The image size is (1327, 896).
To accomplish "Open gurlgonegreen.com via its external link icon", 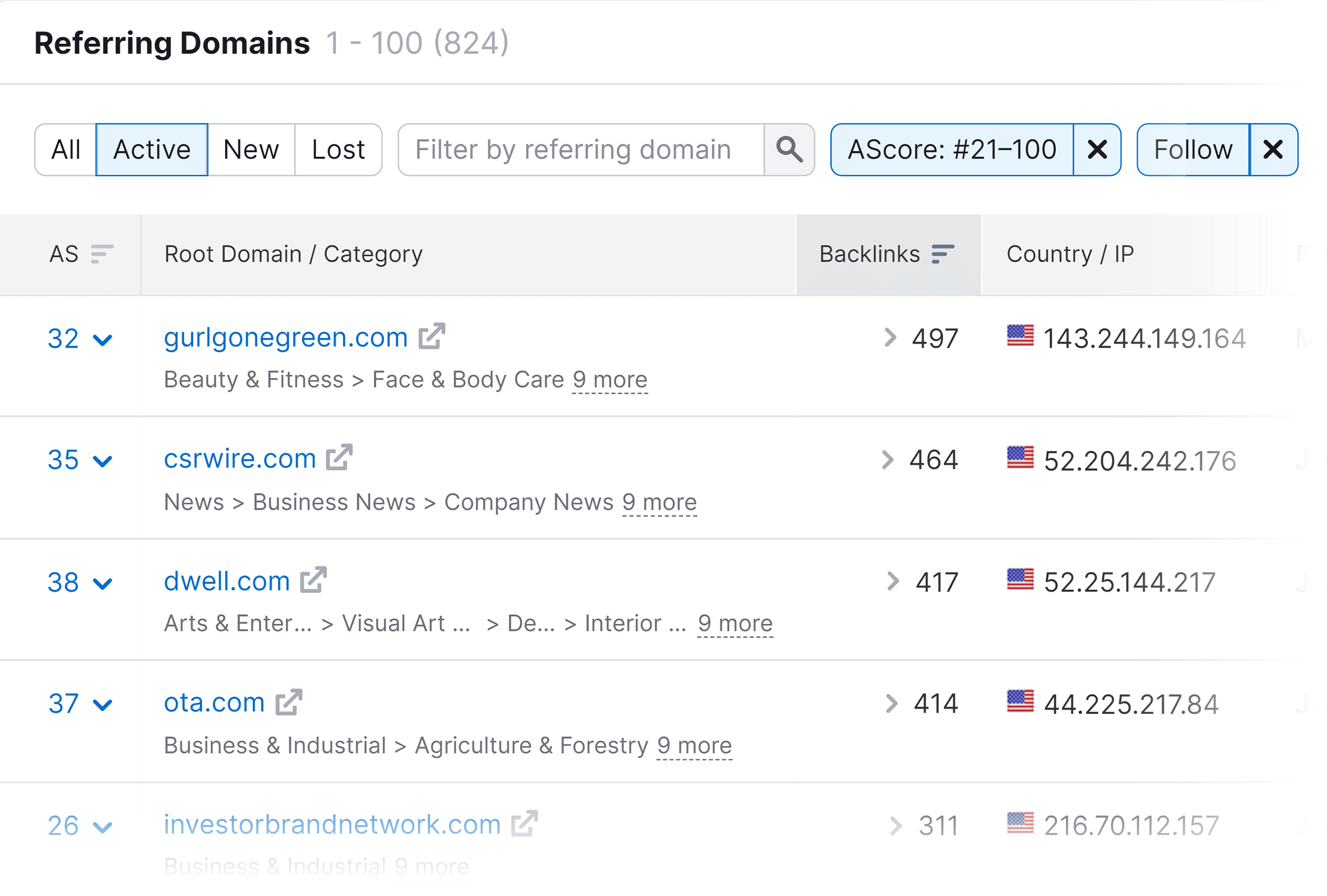I will pos(432,337).
